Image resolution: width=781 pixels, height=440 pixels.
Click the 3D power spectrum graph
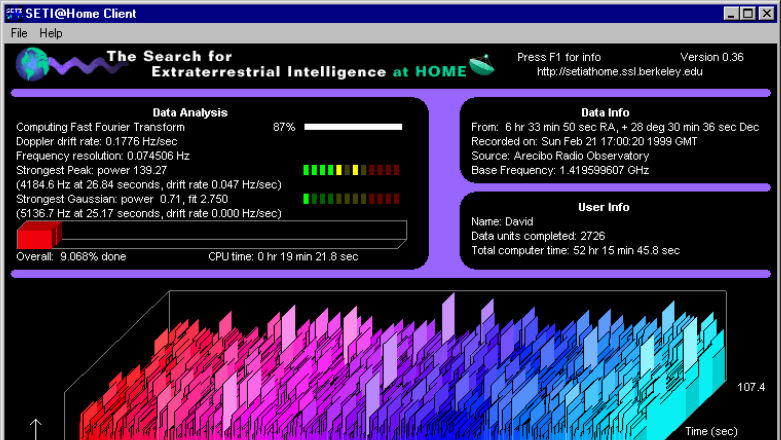pos(395,365)
